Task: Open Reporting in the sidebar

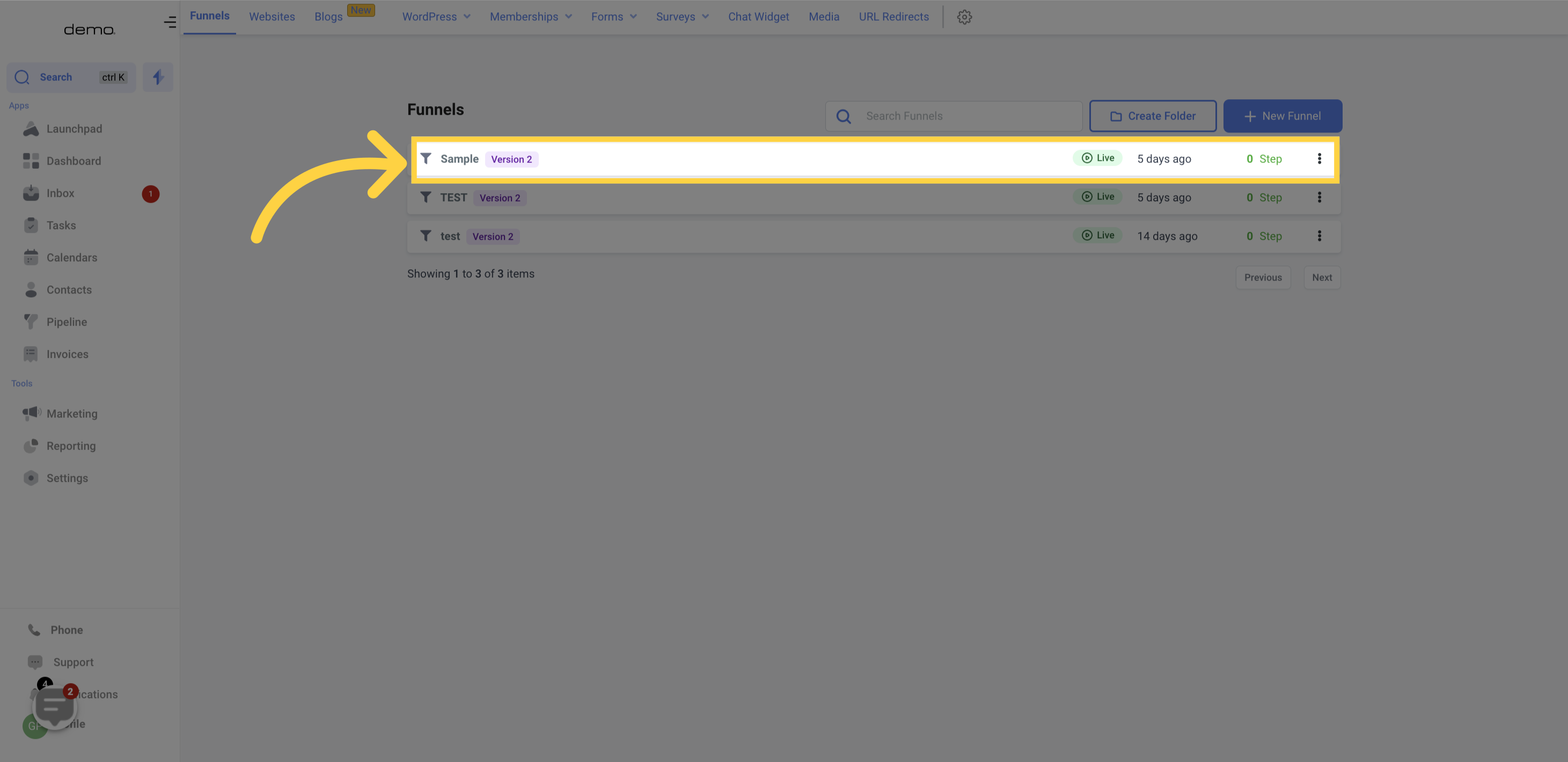Action: (x=71, y=446)
